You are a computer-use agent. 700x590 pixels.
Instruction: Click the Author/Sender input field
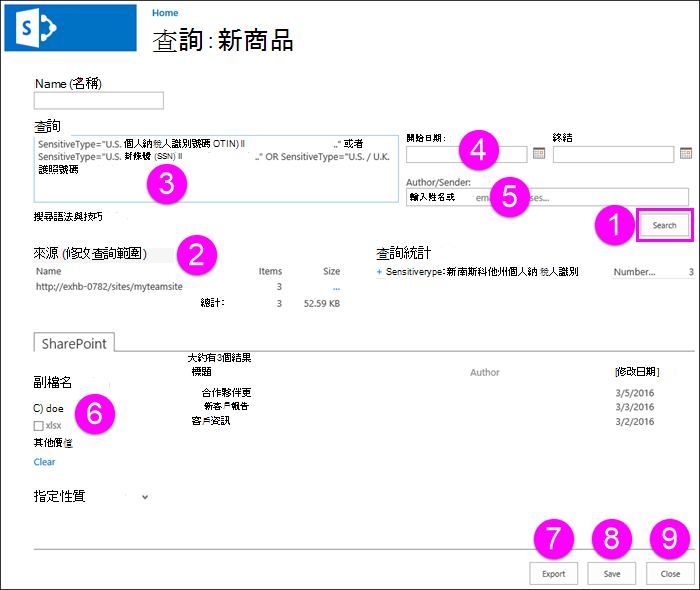[547, 197]
